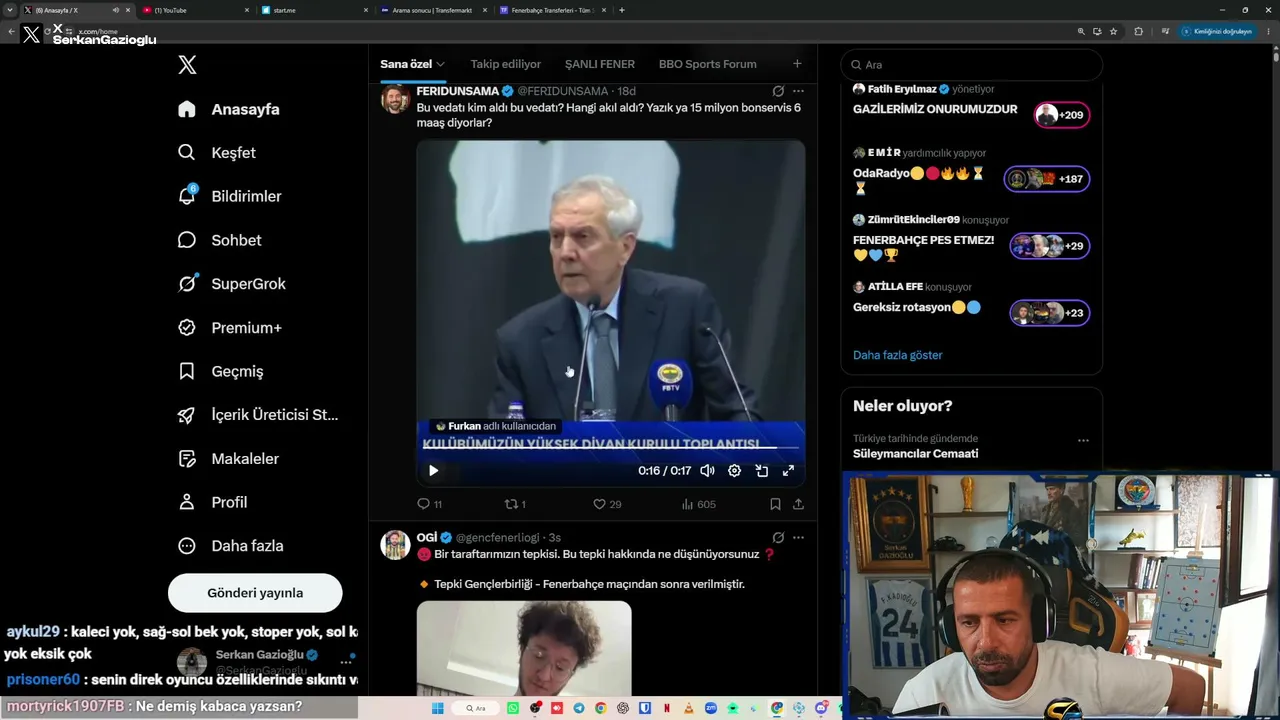
Task: Toggle video picture-in-picture mode
Action: 761,471
